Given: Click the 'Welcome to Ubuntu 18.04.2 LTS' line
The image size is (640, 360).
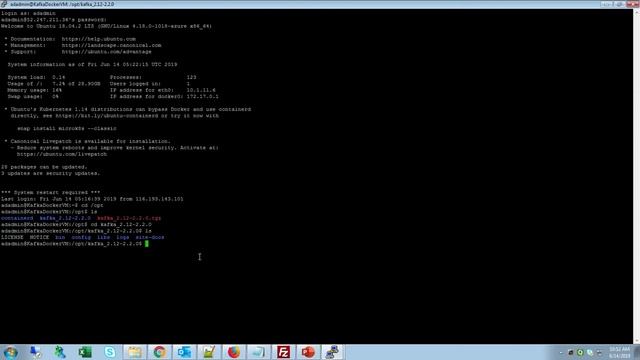Looking at the screenshot, I should click(107, 26).
